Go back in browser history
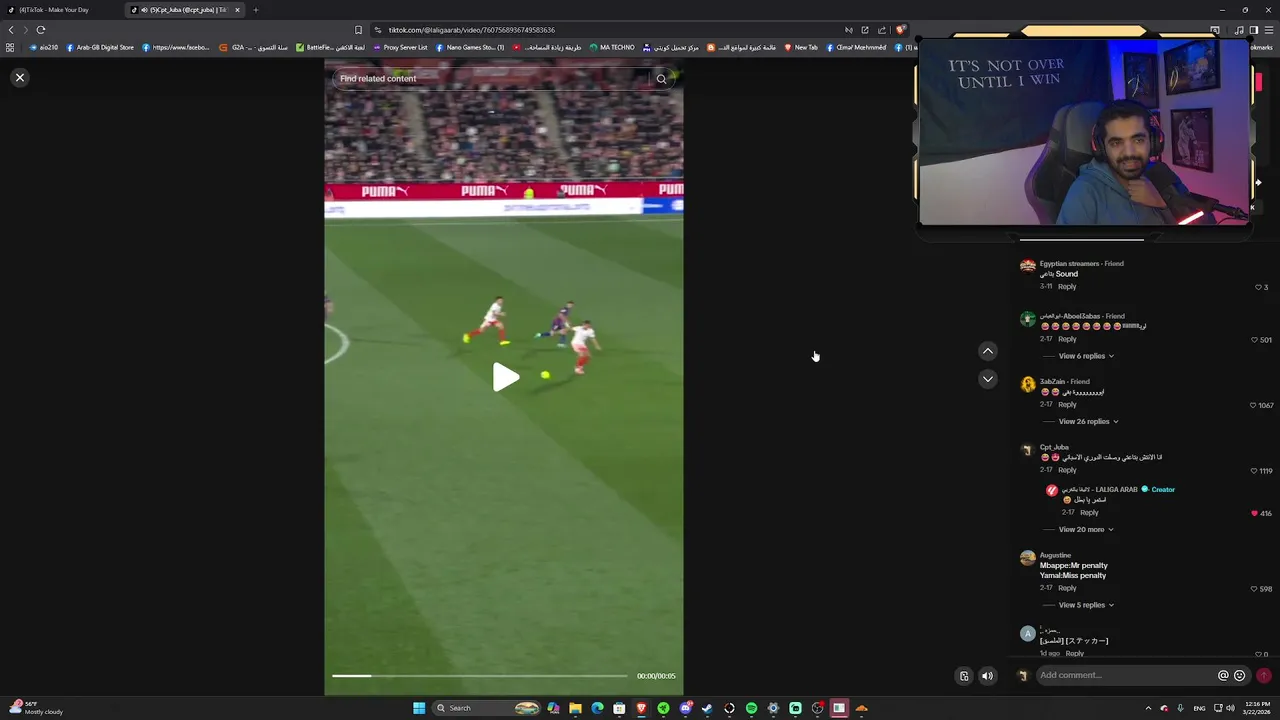 11,30
